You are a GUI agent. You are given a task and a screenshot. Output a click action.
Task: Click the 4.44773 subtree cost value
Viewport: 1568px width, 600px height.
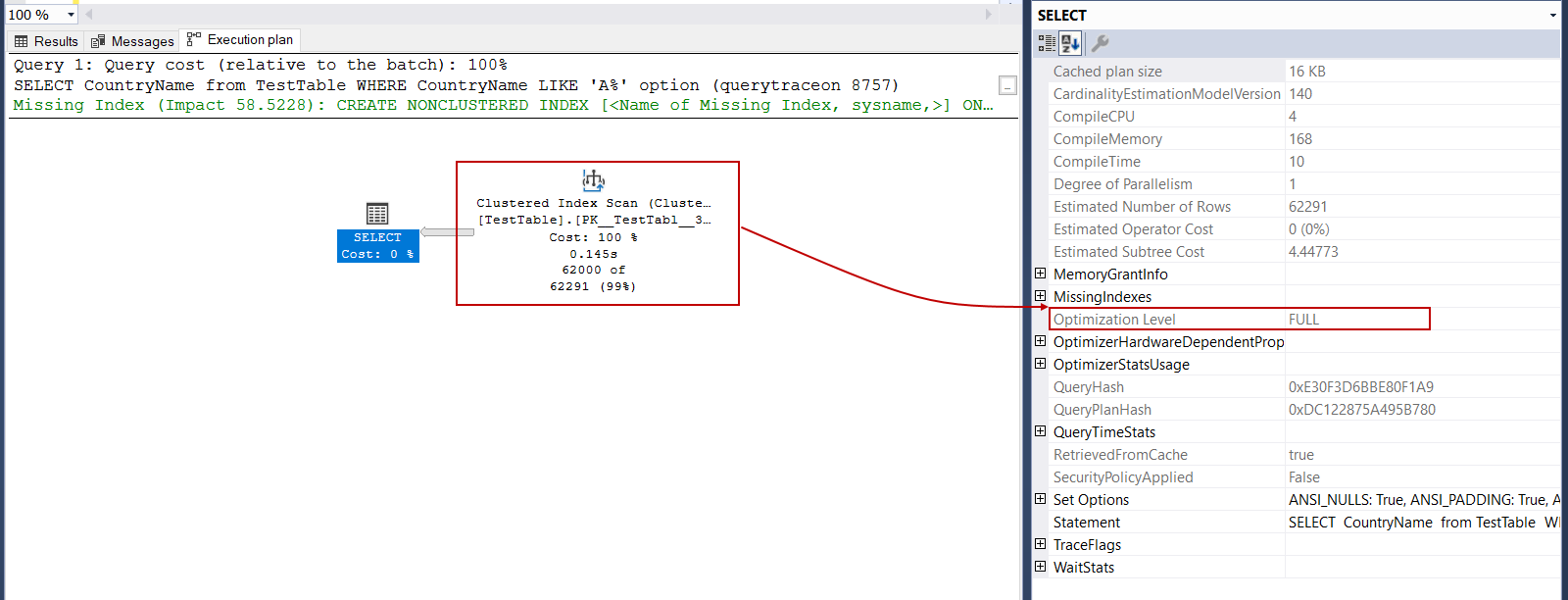[1313, 252]
